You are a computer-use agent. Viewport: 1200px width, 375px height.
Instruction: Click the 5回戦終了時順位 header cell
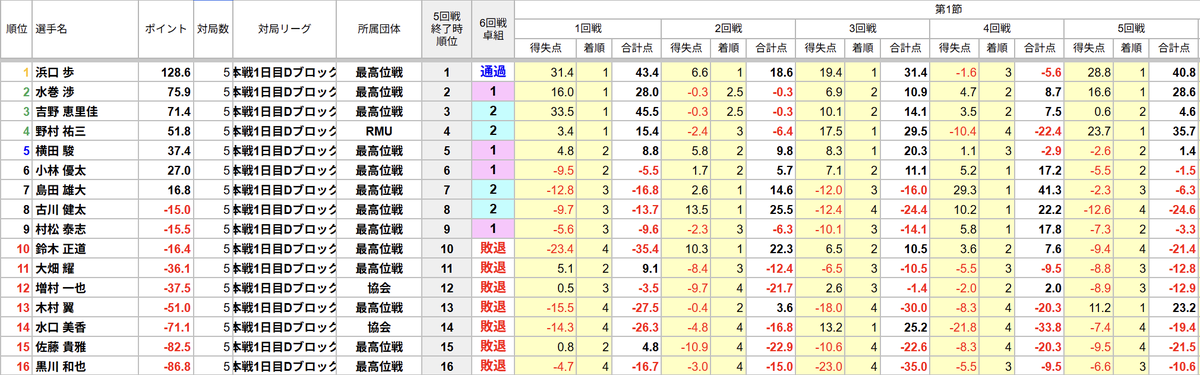tap(447, 30)
